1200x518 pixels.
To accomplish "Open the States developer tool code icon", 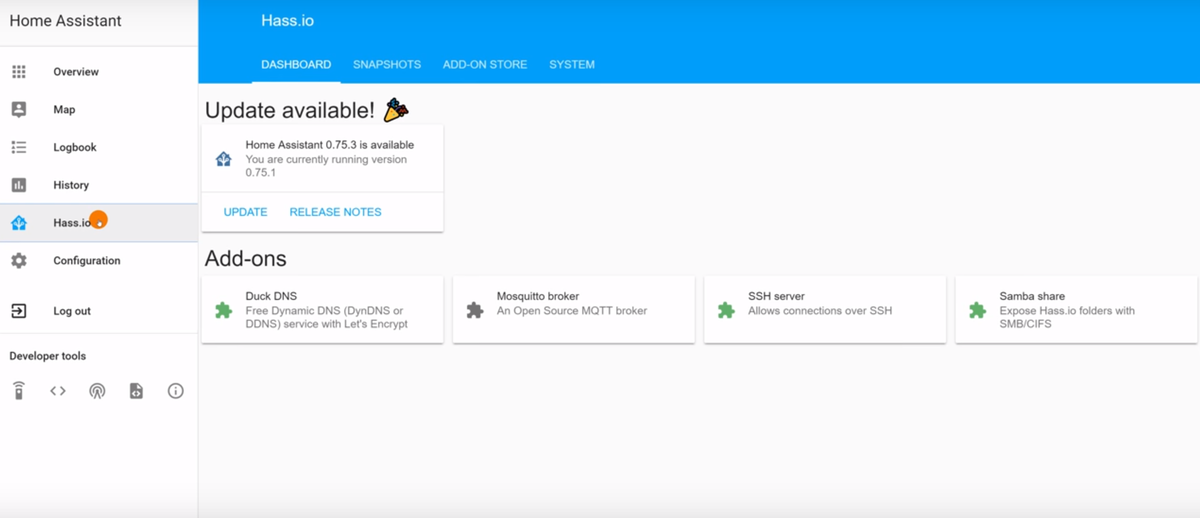I will (x=58, y=391).
